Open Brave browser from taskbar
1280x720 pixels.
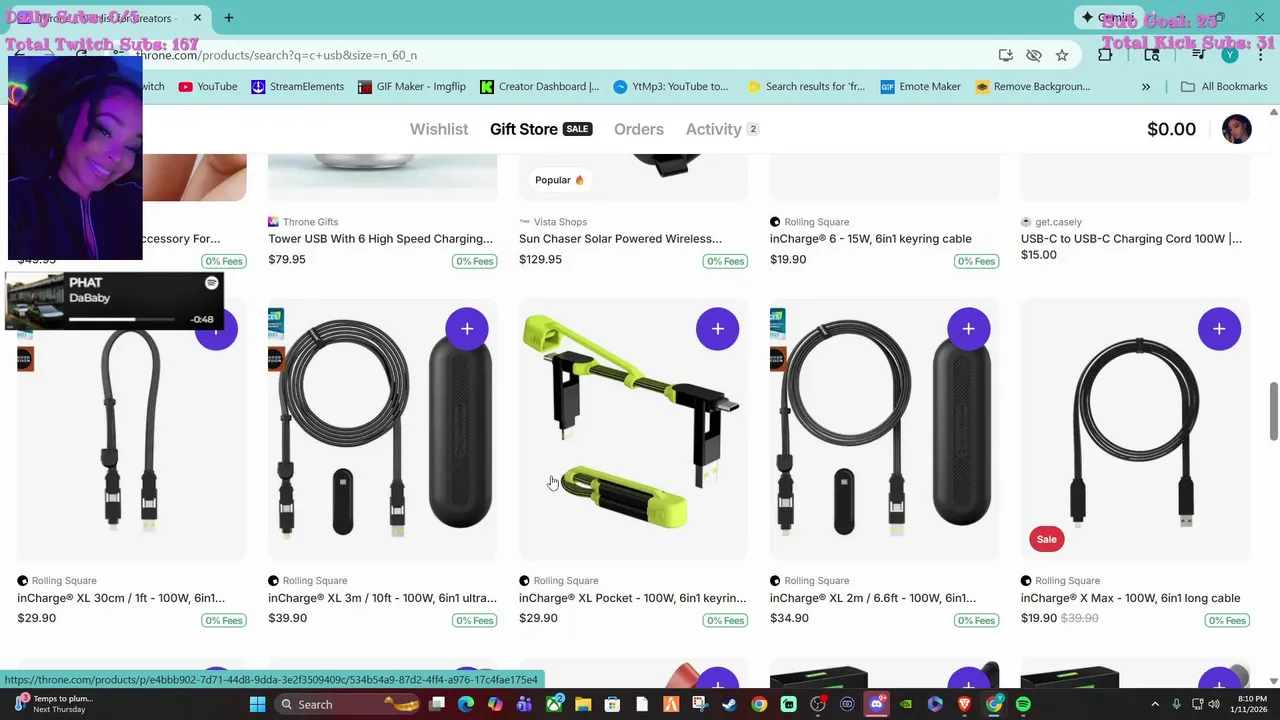pyautogui.click(x=965, y=704)
